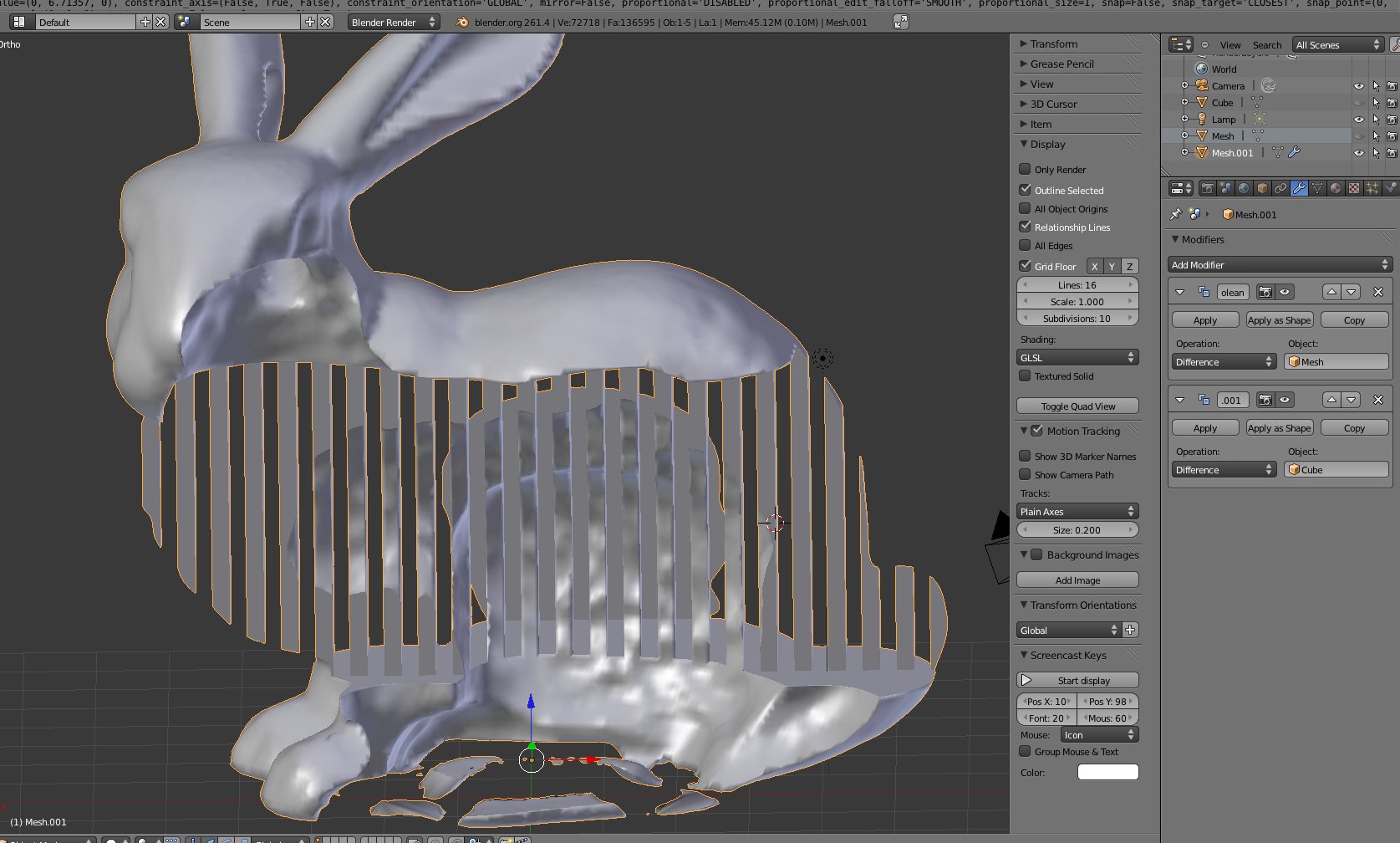Open the Render properties tab (camera icon)
The width and height of the screenshot is (1400, 843).
pos(1207,189)
